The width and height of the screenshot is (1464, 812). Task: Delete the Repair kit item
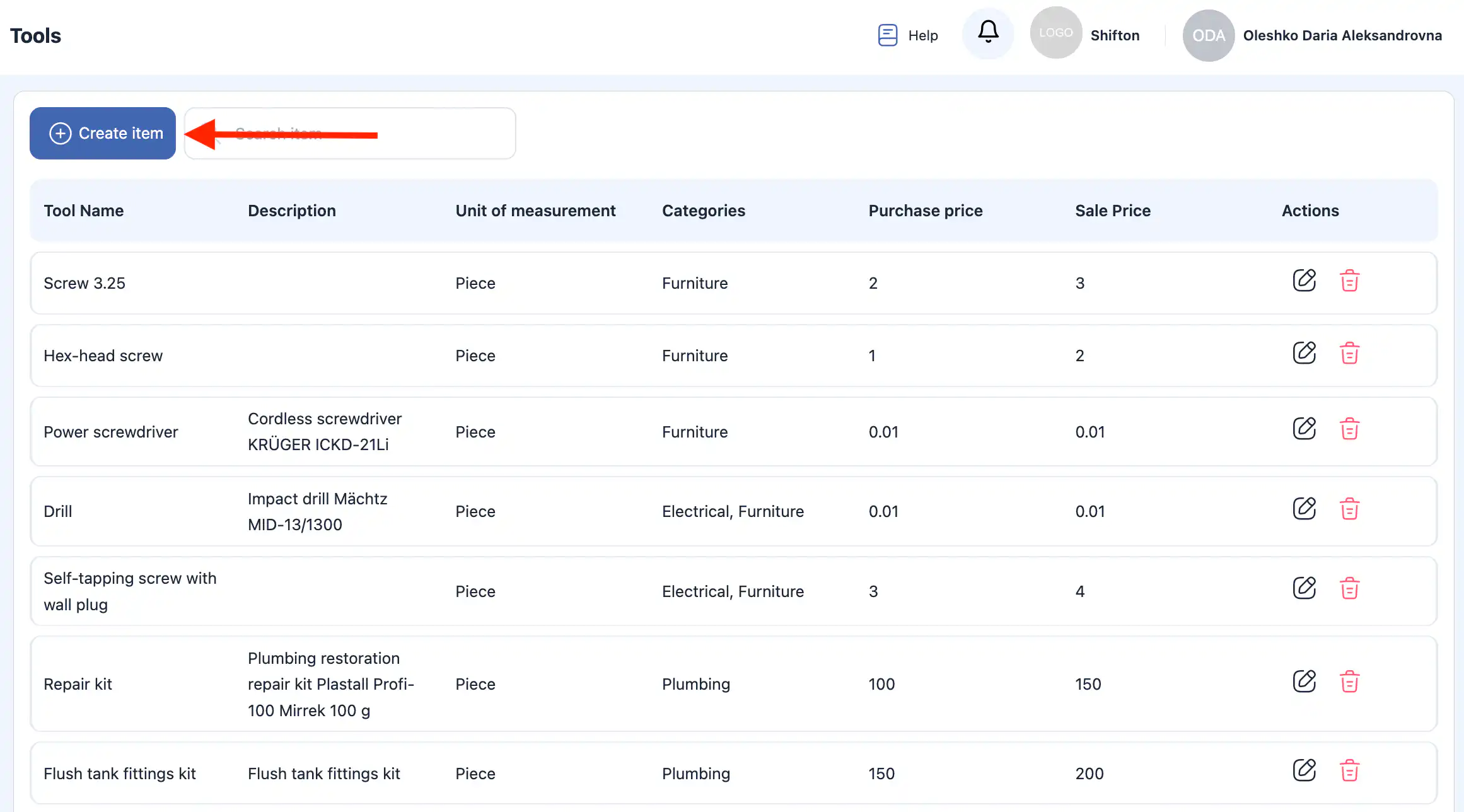point(1349,681)
